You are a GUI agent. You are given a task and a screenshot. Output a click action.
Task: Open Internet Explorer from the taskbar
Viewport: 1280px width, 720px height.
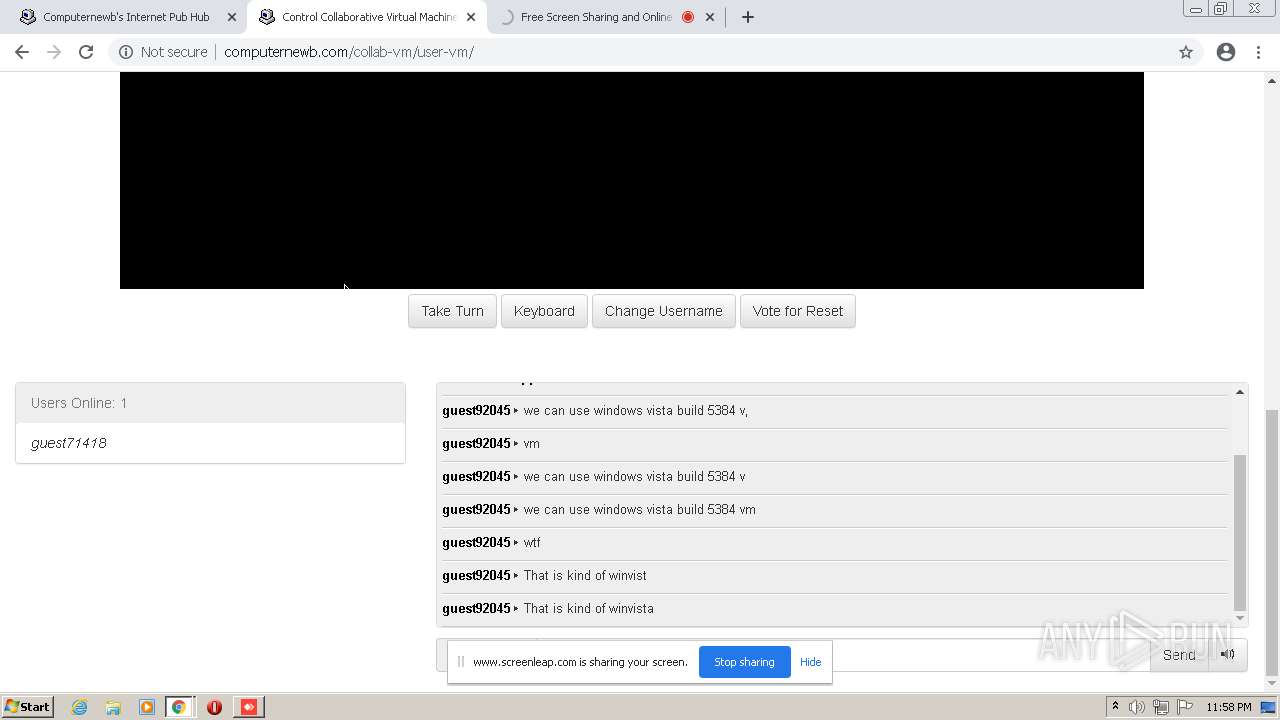pyautogui.click(x=79, y=707)
